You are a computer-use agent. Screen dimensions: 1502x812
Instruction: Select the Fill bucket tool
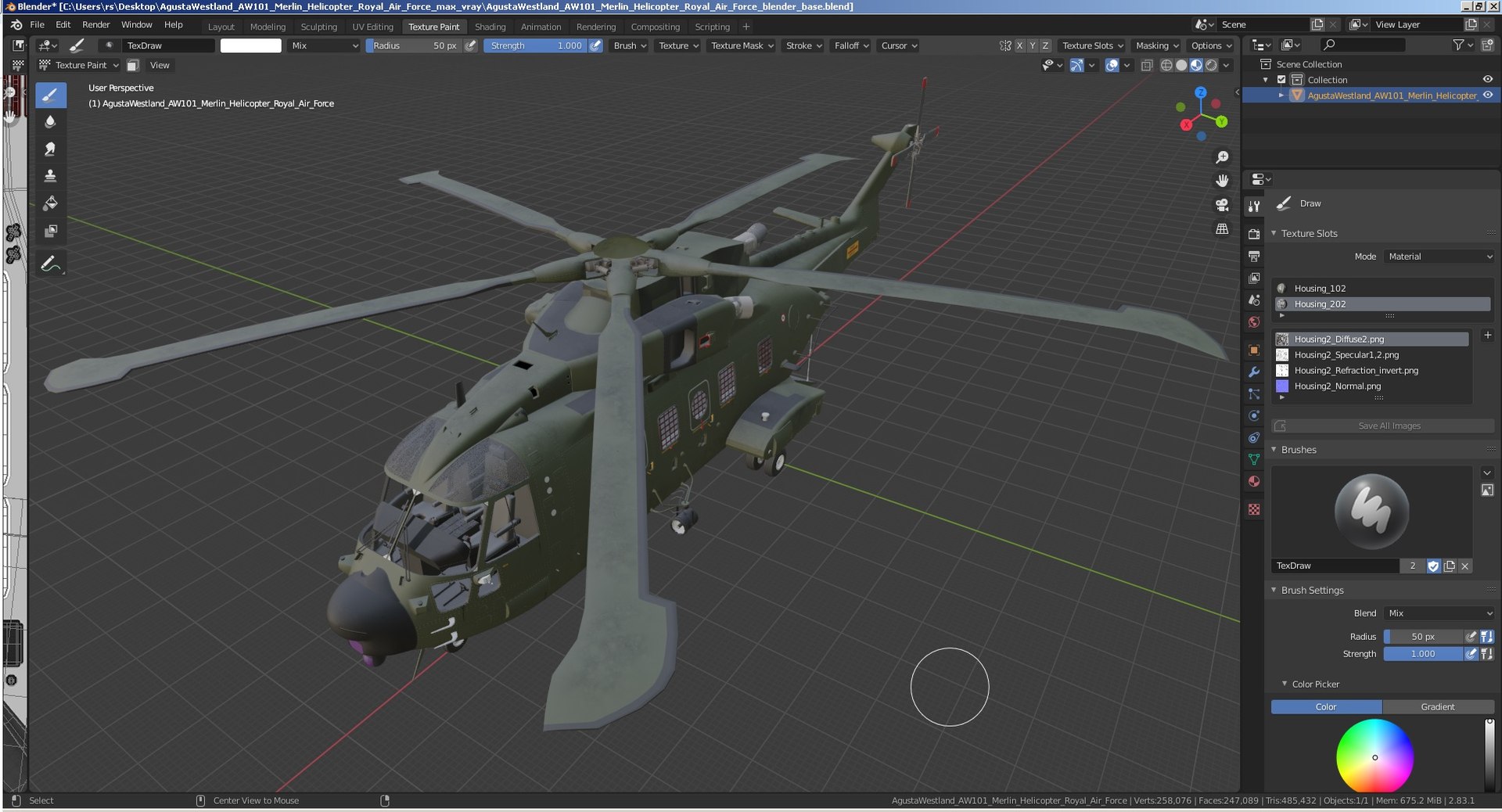[x=50, y=203]
